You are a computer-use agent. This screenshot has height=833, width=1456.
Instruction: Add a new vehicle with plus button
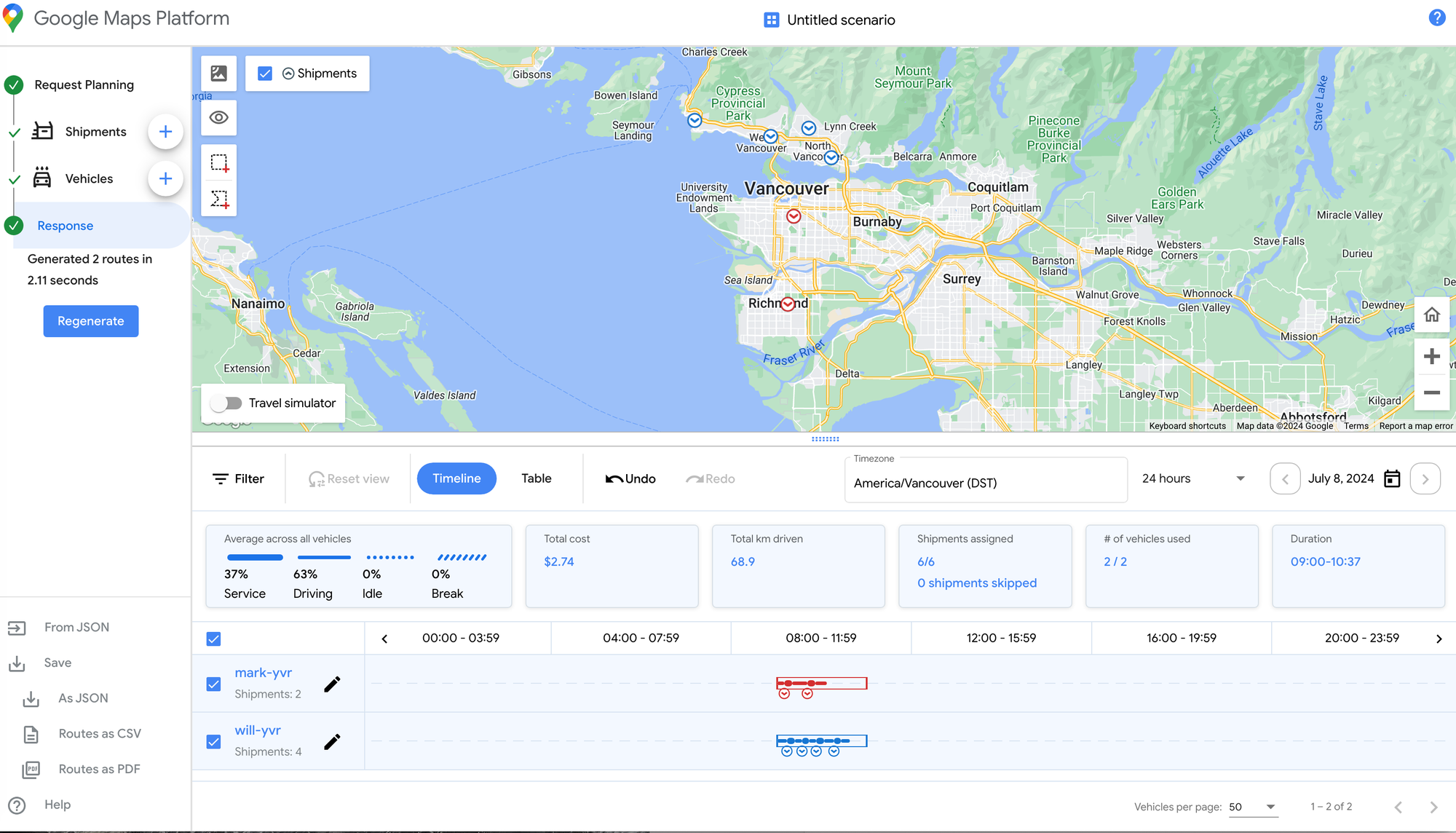165,178
